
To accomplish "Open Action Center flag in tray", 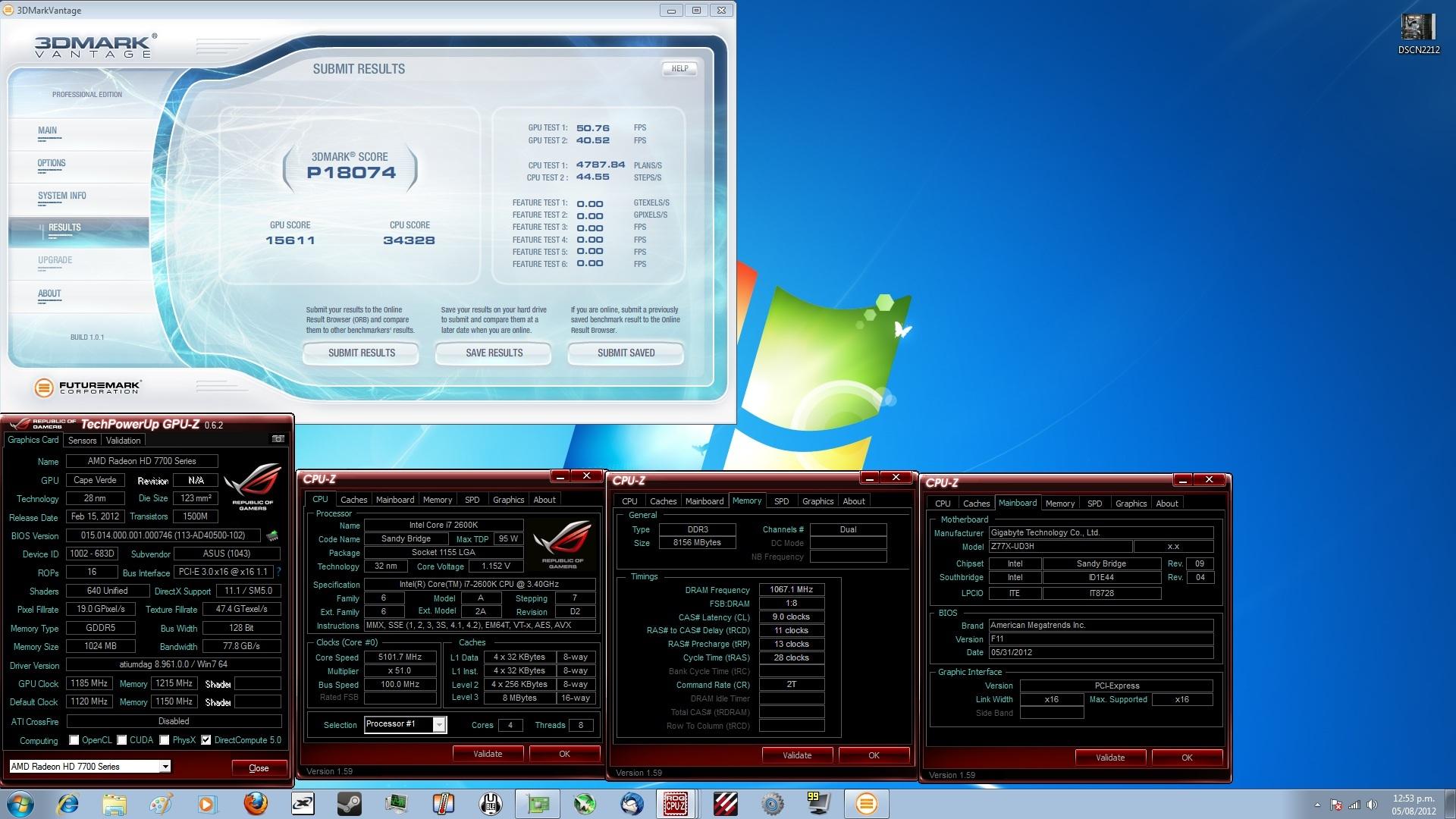I will pyautogui.click(x=1336, y=805).
